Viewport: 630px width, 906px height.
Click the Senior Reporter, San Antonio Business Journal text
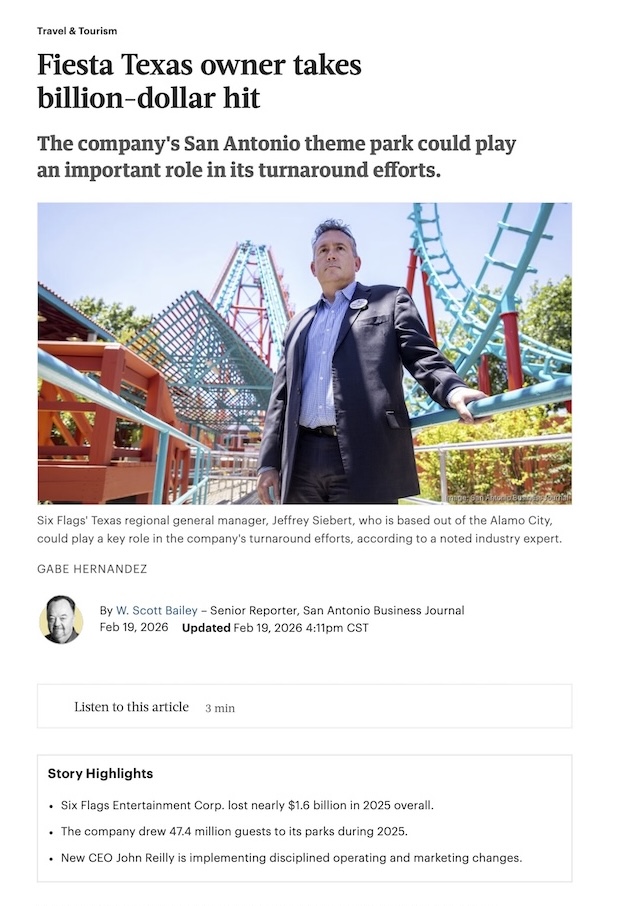(x=337, y=610)
